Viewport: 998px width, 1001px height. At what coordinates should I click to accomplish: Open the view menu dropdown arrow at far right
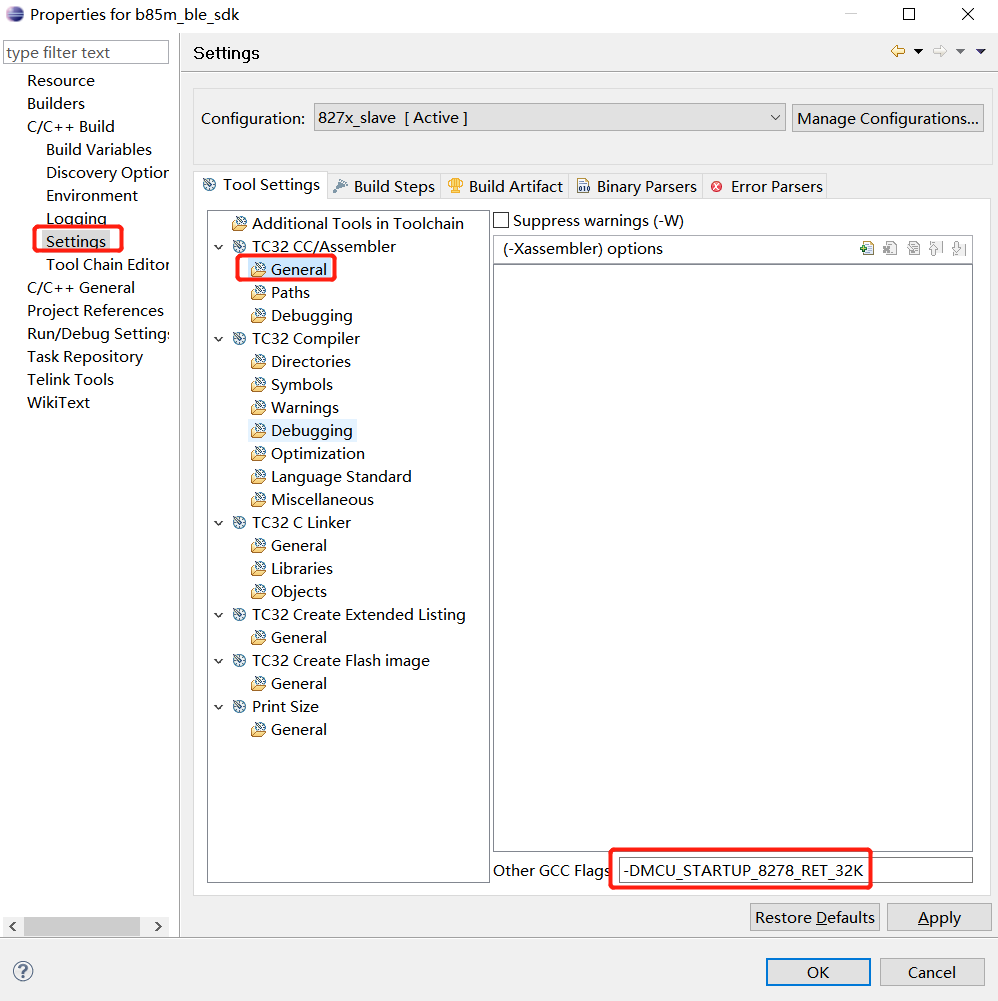pyautogui.click(x=980, y=52)
